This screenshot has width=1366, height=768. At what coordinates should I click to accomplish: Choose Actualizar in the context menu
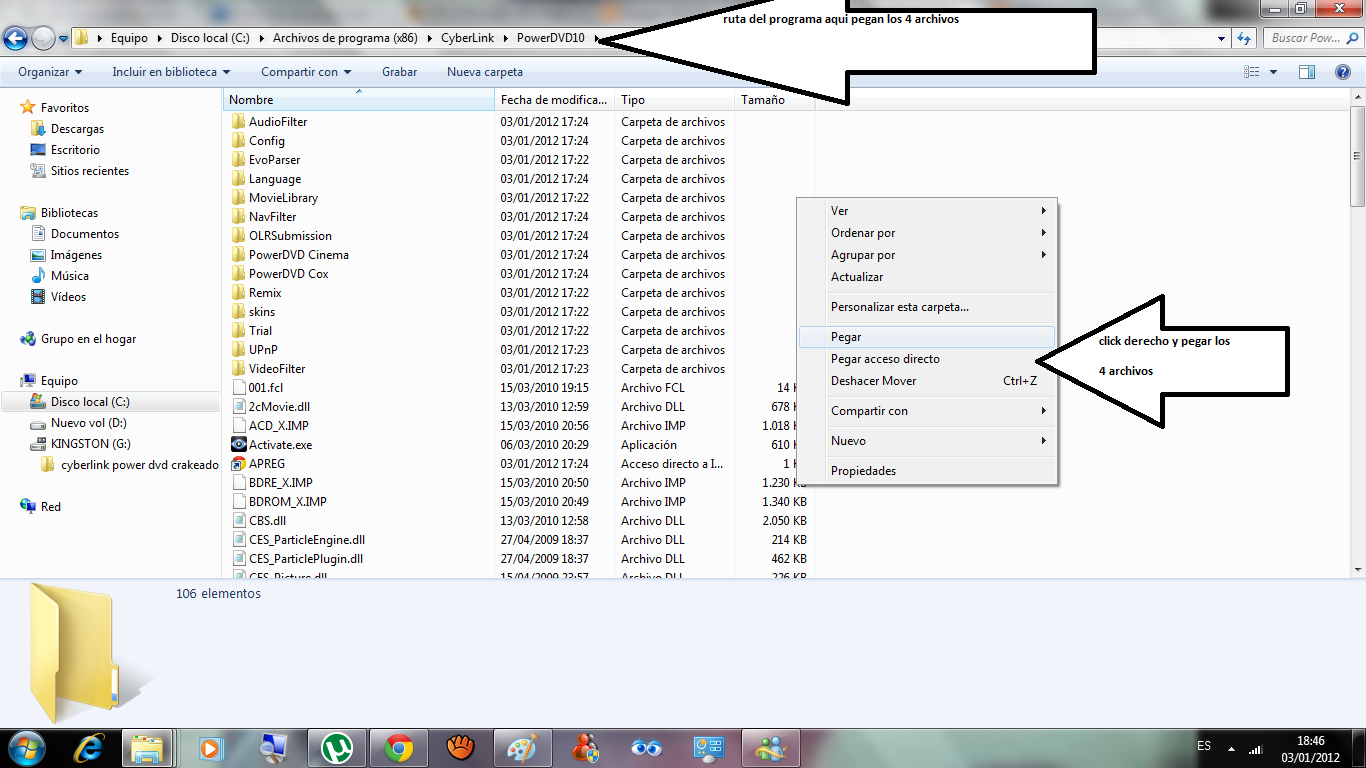coord(927,277)
